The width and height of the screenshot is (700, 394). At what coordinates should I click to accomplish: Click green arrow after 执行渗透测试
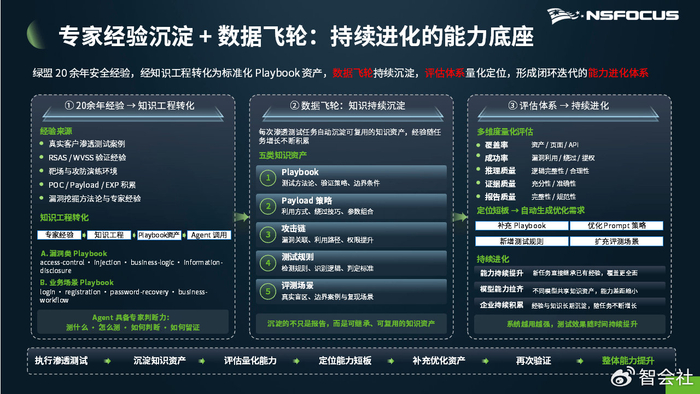[x=108, y=361]
